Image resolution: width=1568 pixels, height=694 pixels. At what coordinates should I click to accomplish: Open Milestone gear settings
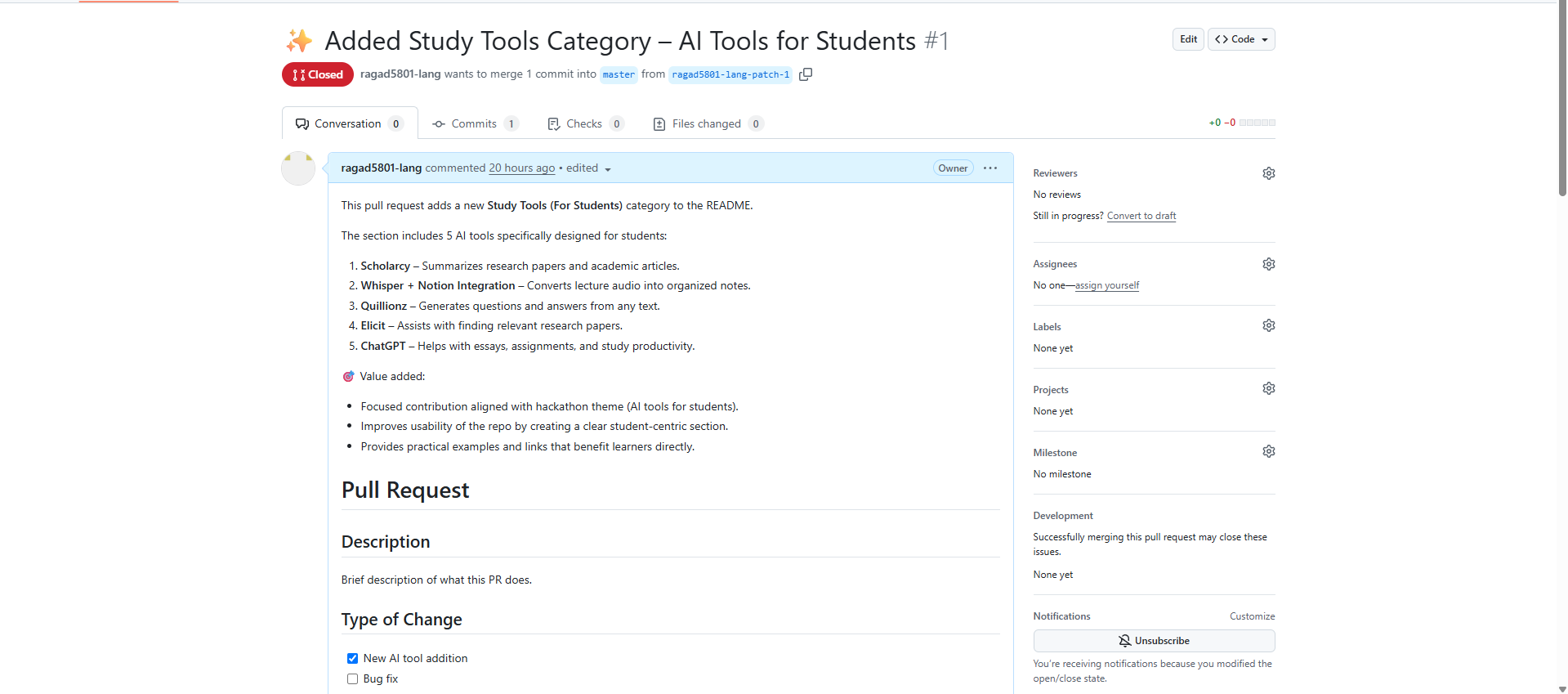[1268, 451]
